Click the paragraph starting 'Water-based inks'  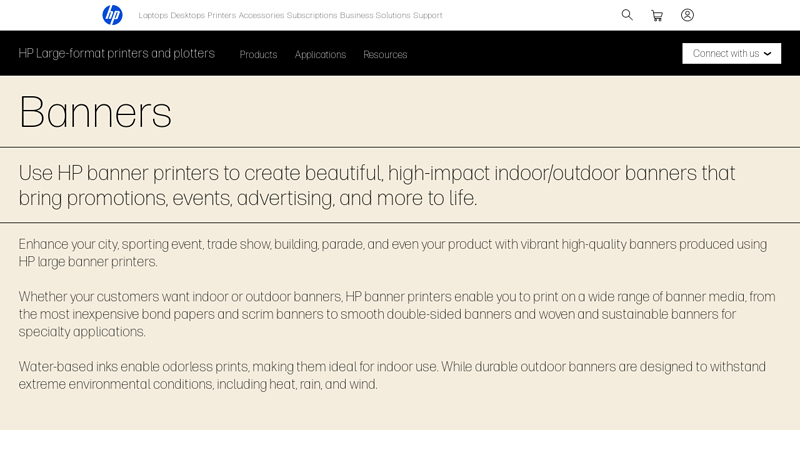tap(392, 375)
